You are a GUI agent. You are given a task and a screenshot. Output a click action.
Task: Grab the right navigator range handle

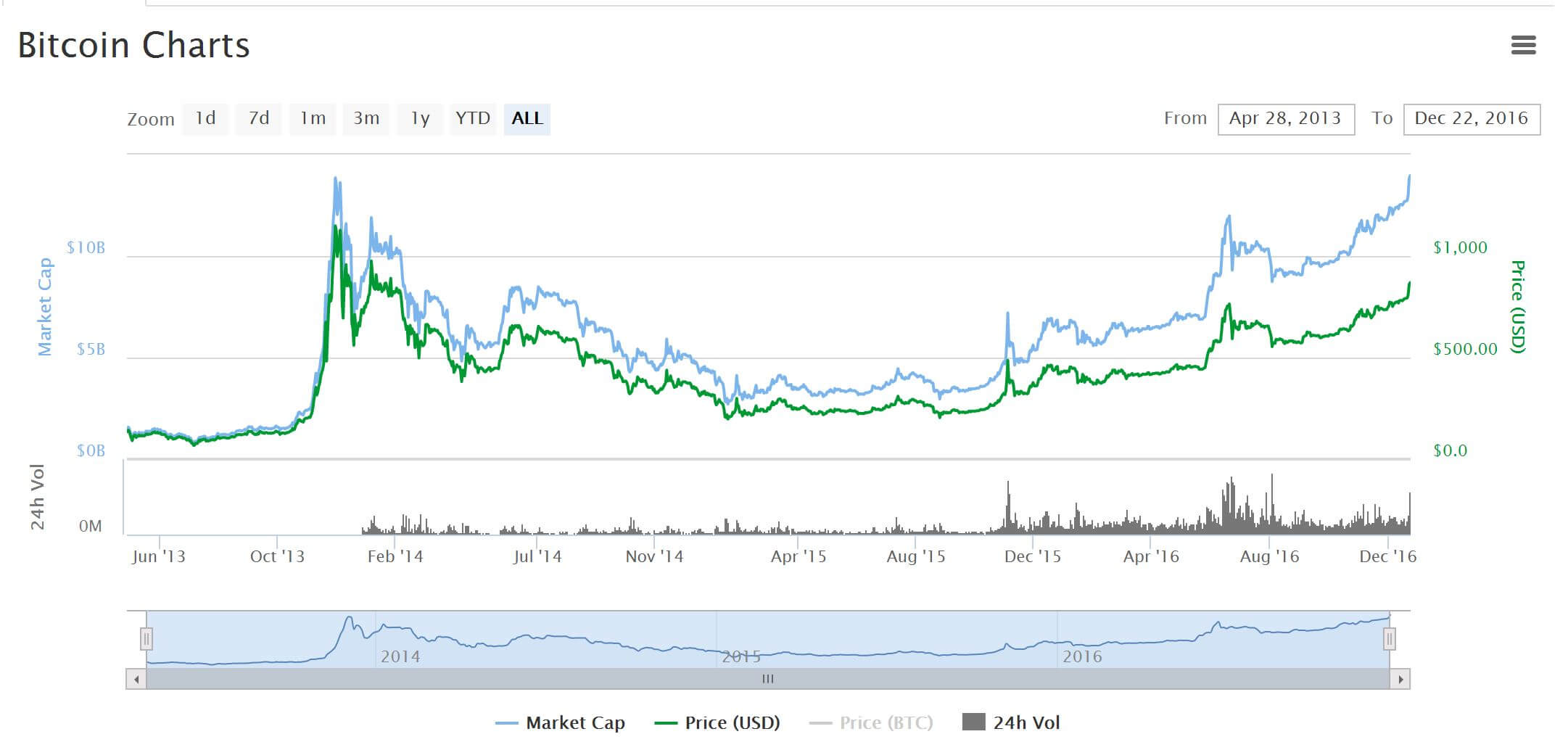(x=1389, y=639)
